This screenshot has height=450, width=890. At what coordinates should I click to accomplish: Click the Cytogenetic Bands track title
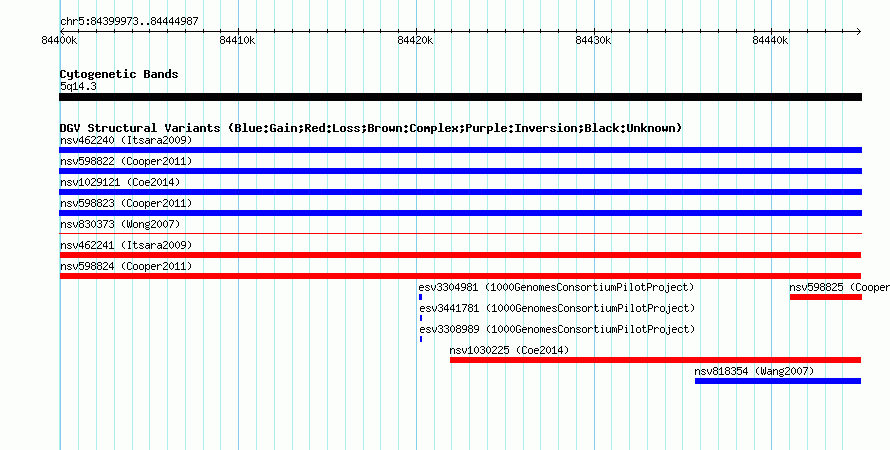coord(119,74)
